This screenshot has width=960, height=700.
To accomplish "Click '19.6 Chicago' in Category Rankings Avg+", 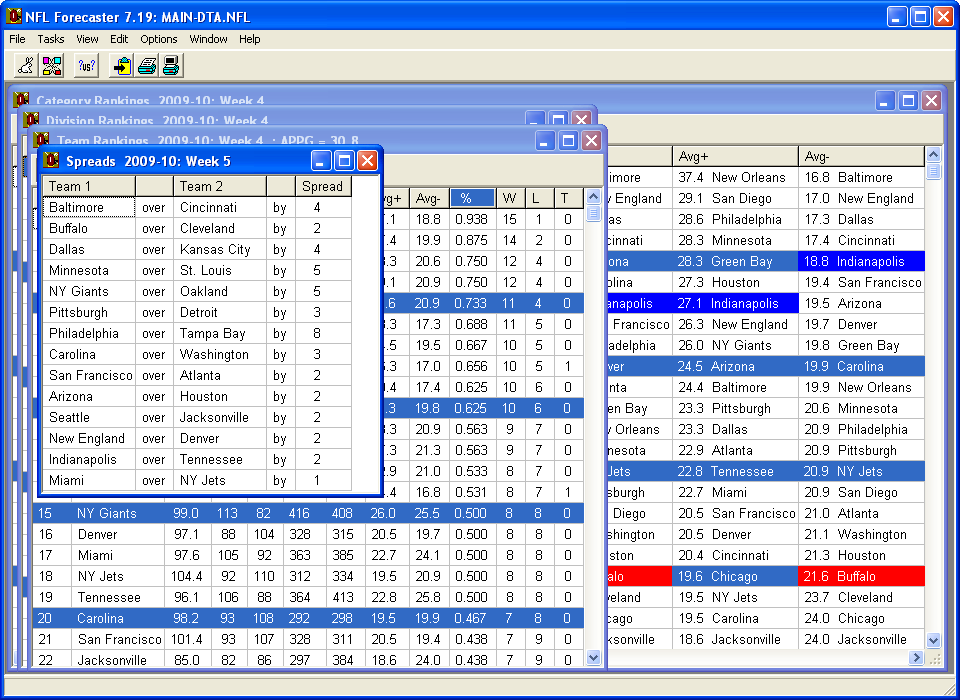I will (735, 576).
